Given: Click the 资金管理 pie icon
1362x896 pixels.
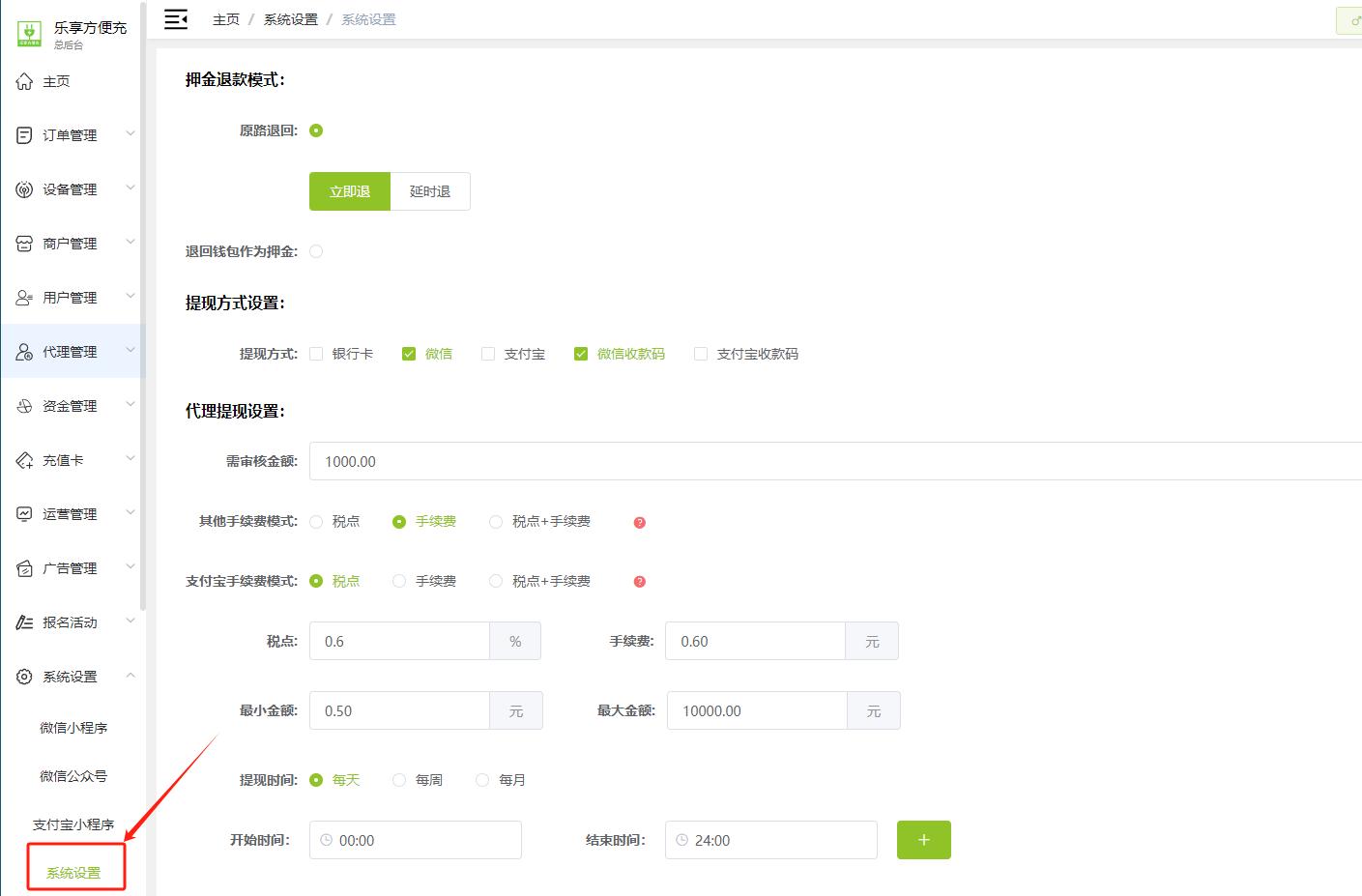Looking at the screenshot, I should pos(24,406).
